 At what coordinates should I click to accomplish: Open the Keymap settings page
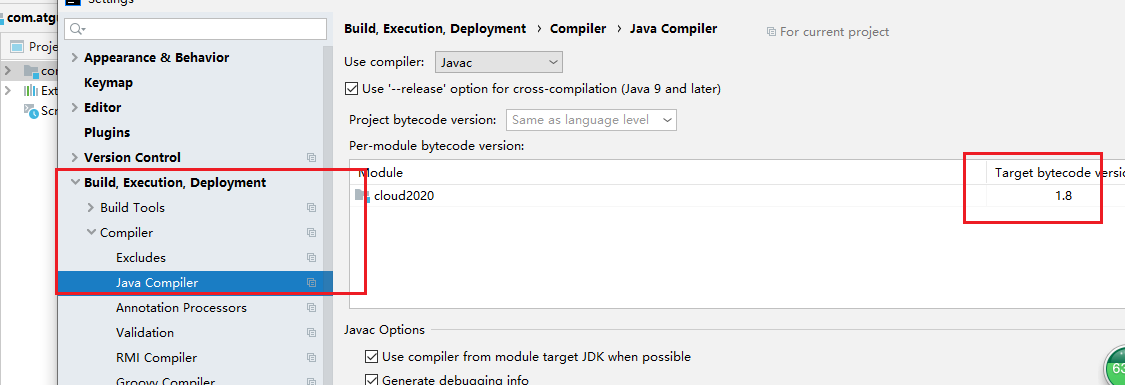pos(108,82)
